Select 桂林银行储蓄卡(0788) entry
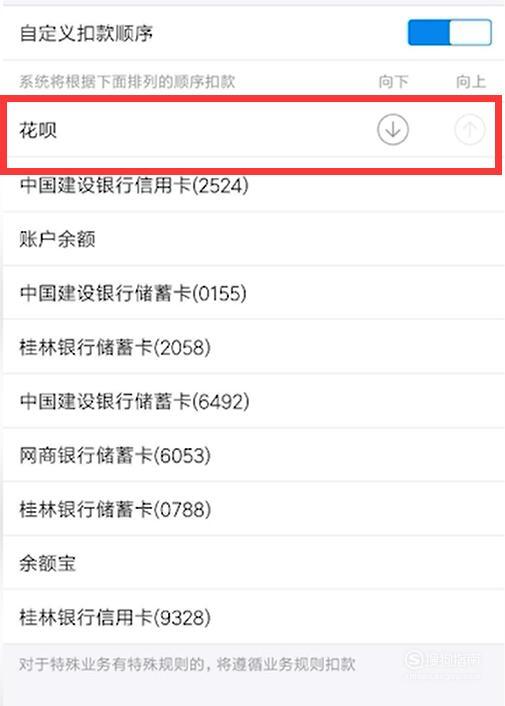This screenshot has width=505, height=706. pos(252,509)
